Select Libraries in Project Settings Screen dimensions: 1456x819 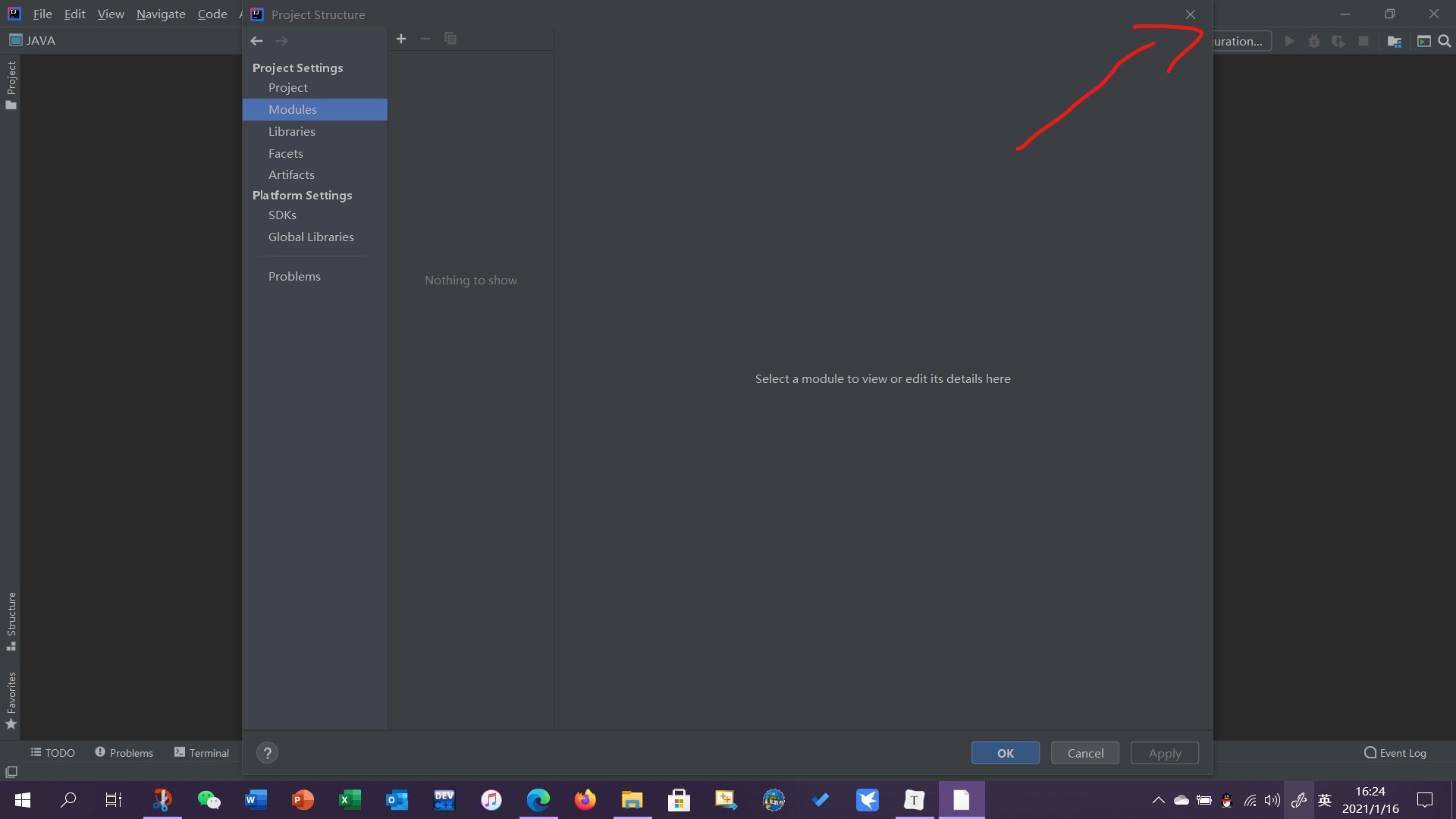(291, 131)
